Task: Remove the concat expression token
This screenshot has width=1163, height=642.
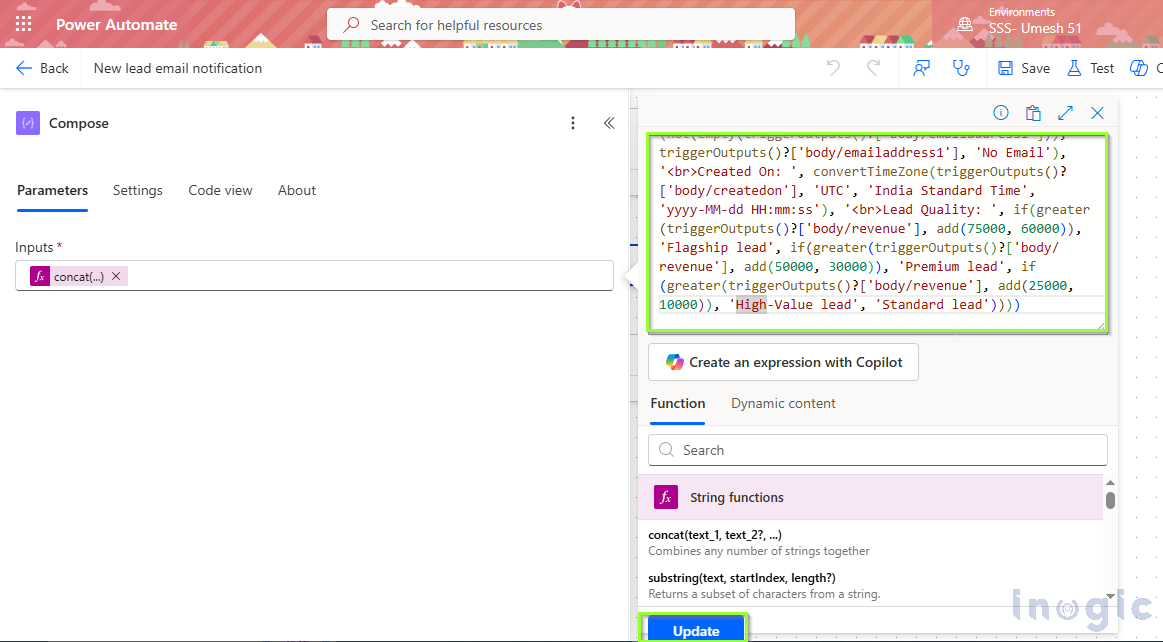Action: point(116,276)
